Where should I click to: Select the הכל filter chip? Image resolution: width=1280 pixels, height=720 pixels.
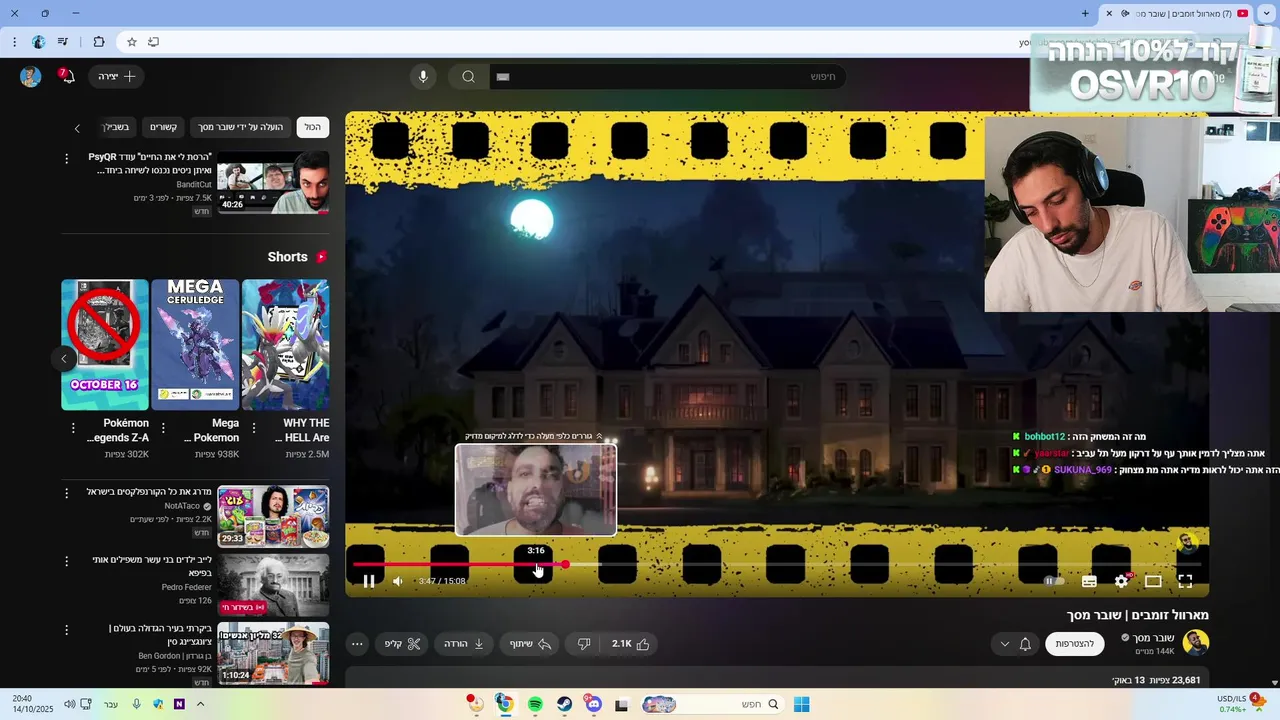(x=313, y=127)
